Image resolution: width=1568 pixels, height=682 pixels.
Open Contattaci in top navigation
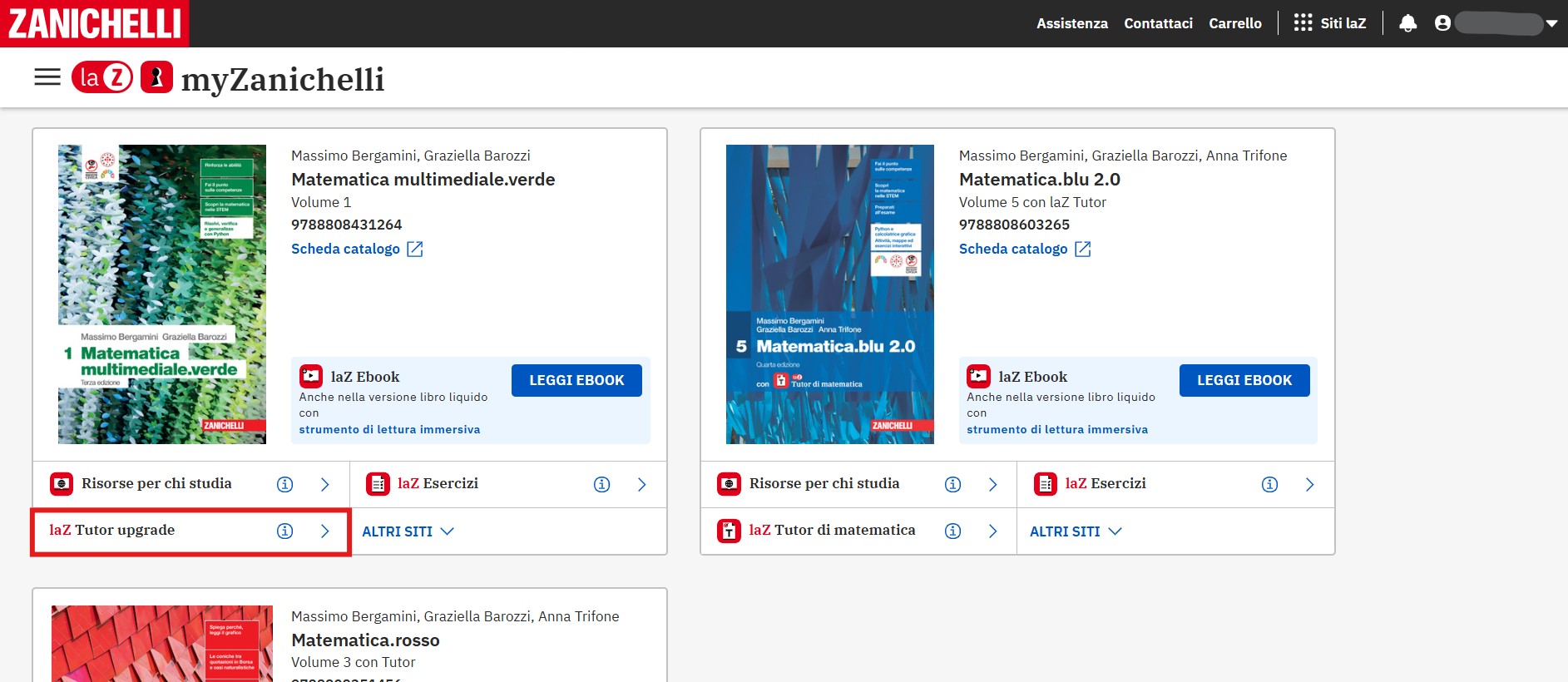click(x=1158, y=23)
